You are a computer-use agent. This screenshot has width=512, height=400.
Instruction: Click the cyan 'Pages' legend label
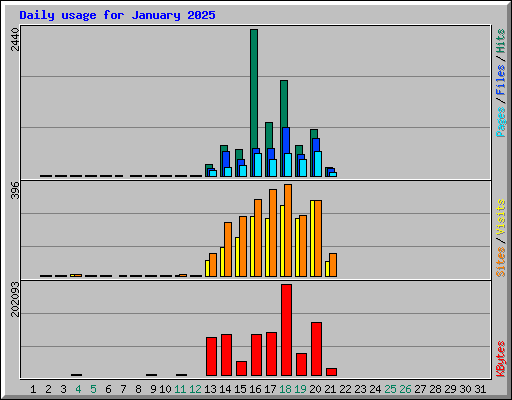[500, 122]
